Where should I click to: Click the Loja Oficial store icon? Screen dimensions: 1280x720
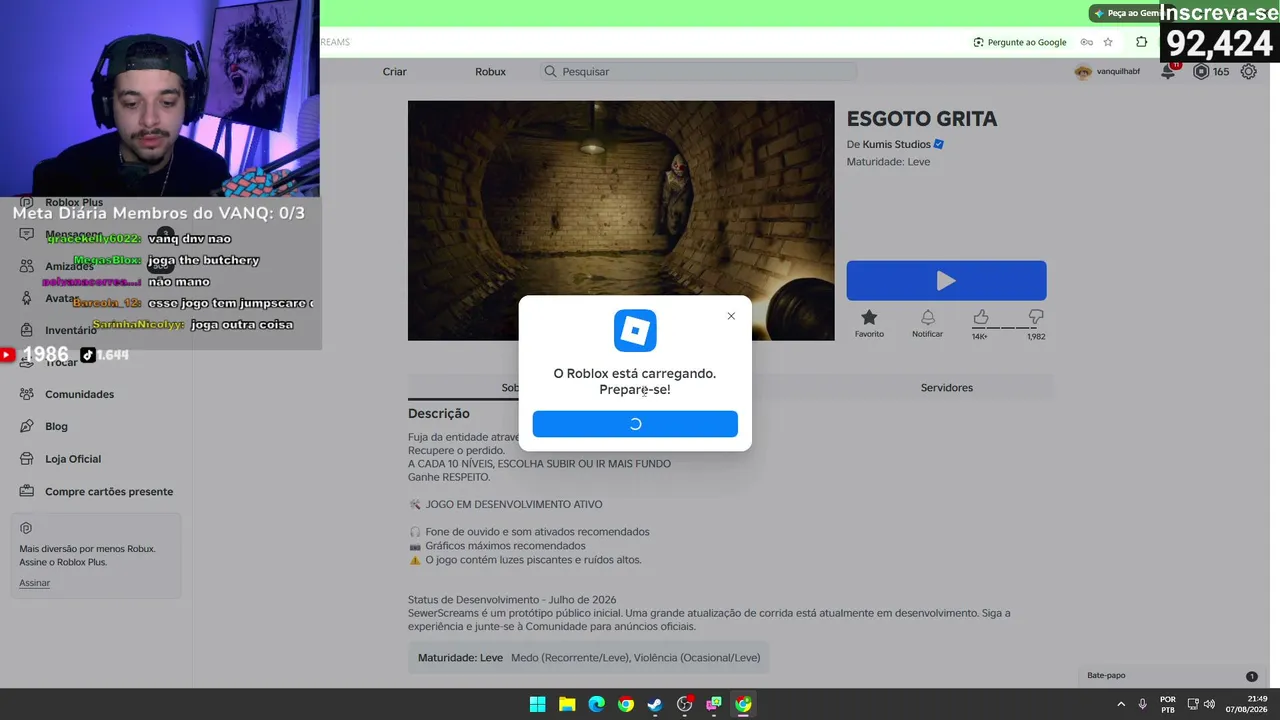[x=27, y=459]
